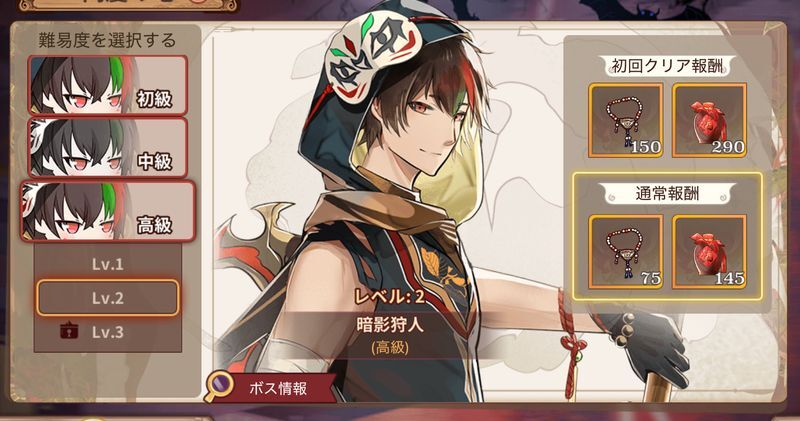The height and width of the screenshot is (421, 800).
Task: Tap the normal reward bead necklace 75
Action: click(626, 252)
